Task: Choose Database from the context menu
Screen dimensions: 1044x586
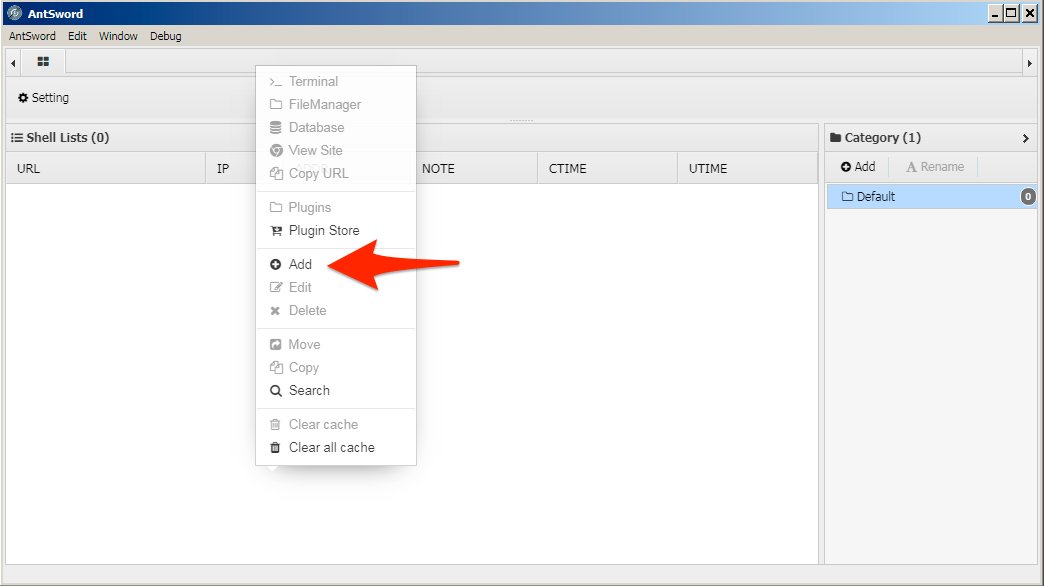Action: click(336, 127)
